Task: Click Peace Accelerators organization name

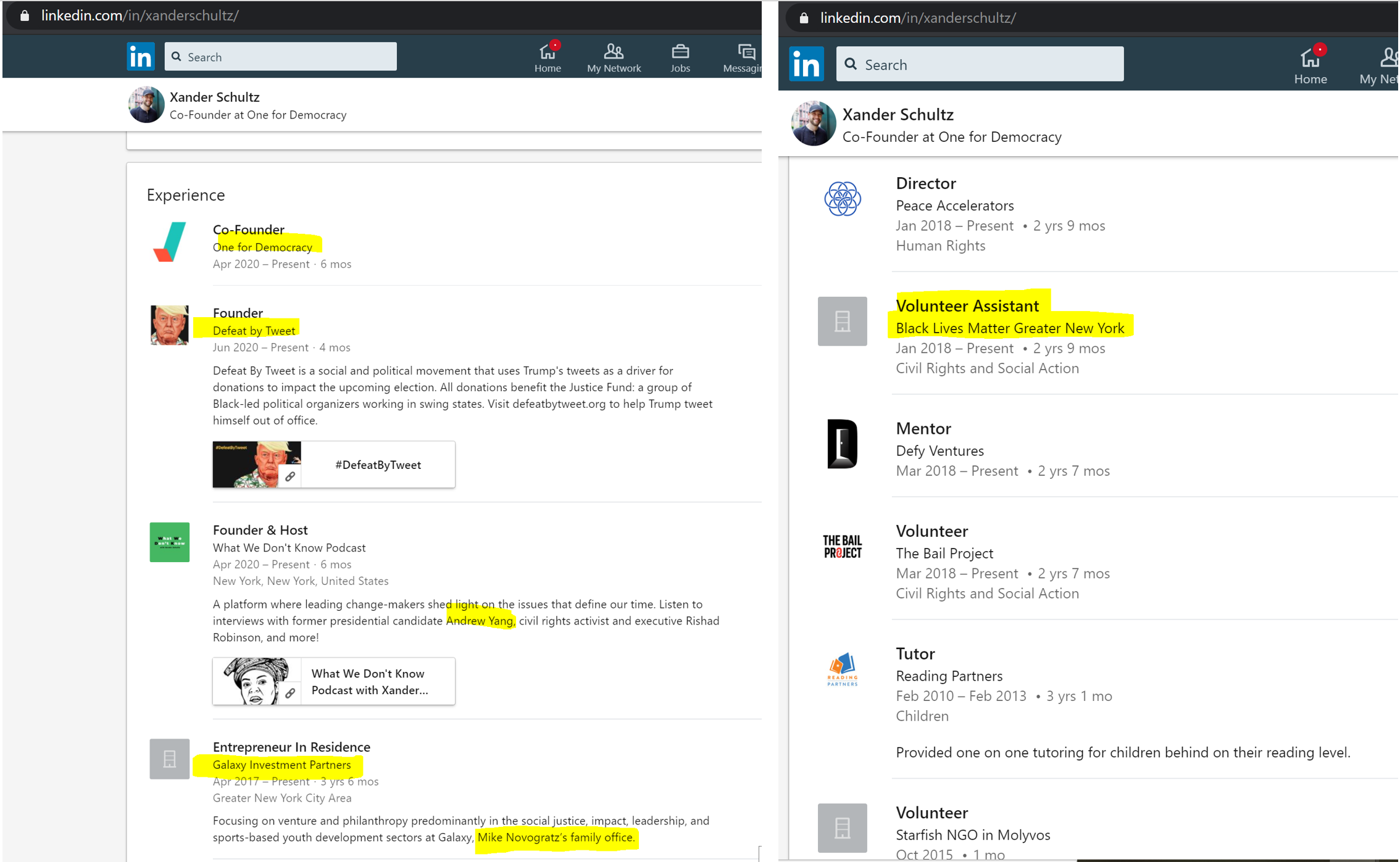Action: tap(954, 205)
